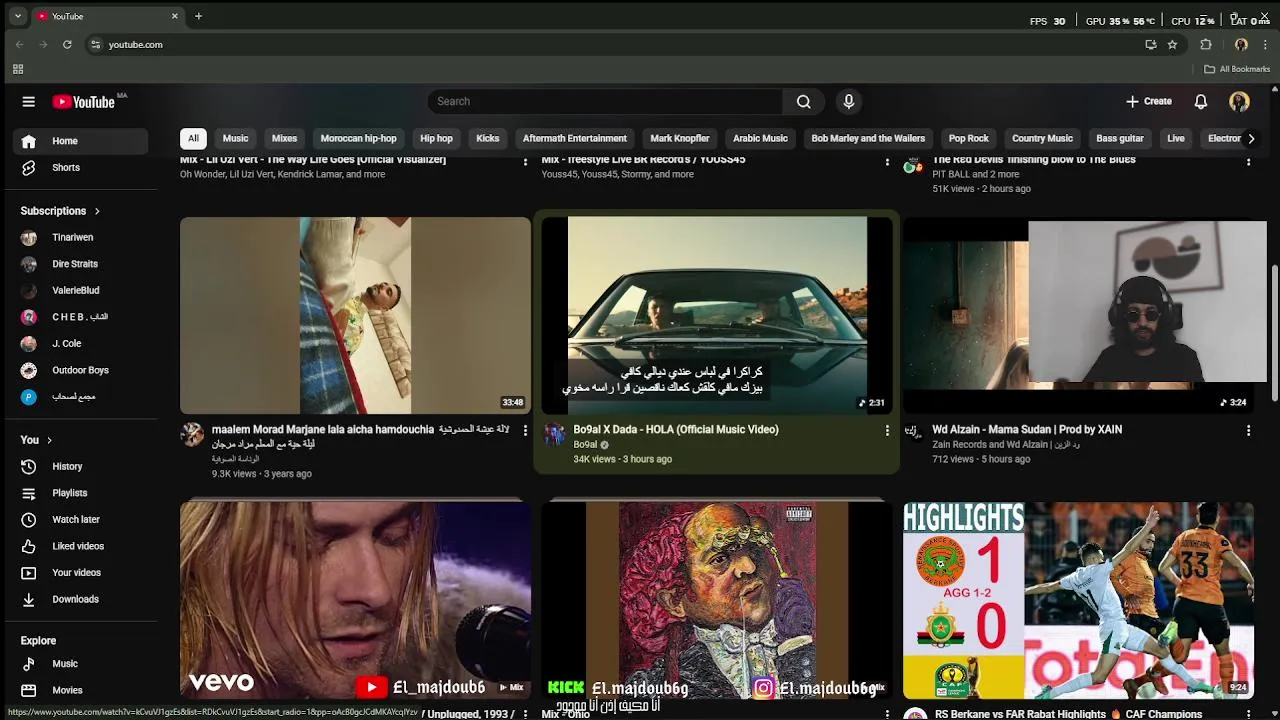Select the Bass guitar chip
The height and width of the screenshot is (720, 1280).
(x=1120, y=138)
